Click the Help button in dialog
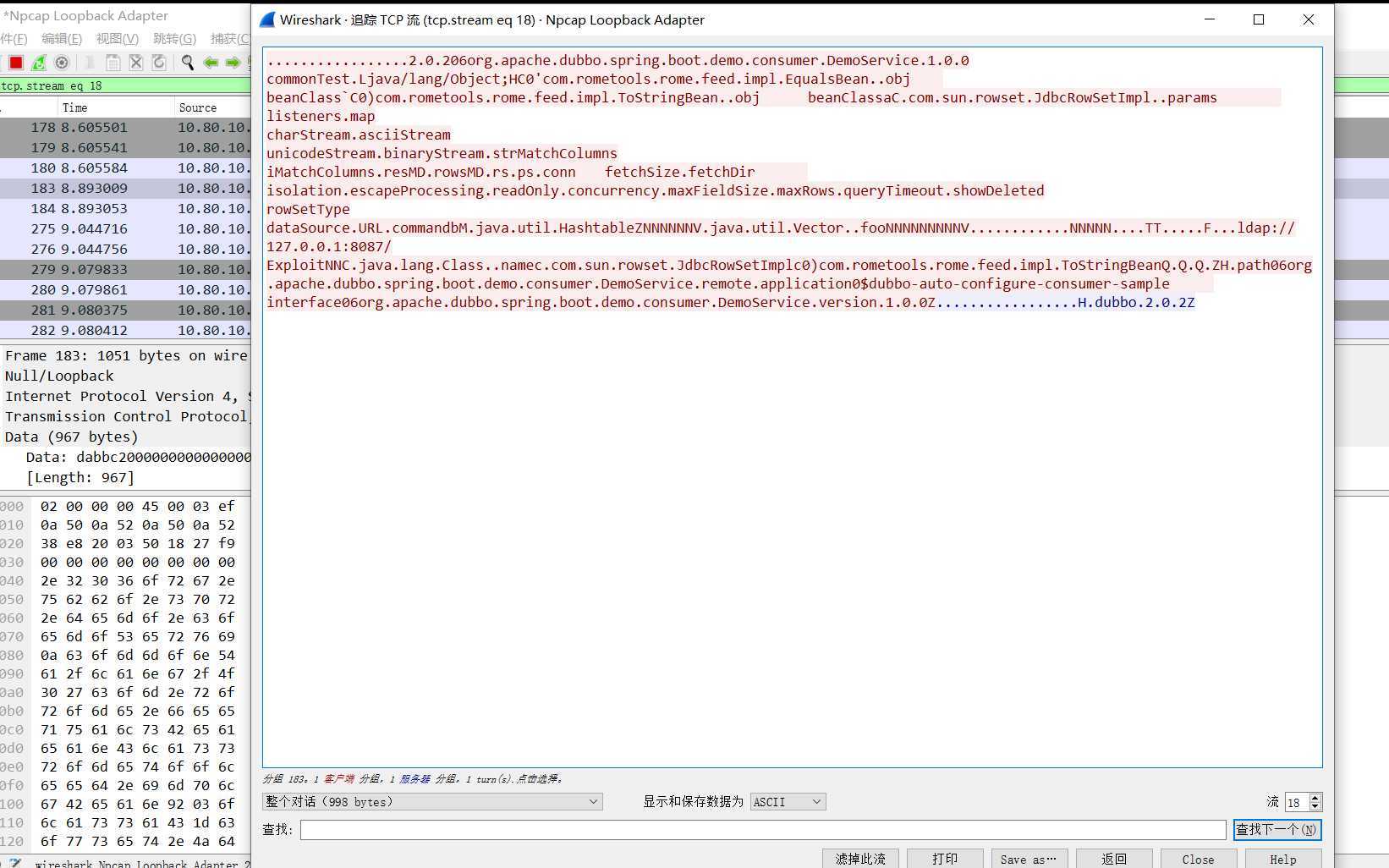The image size is (1389, 868). (1282, 859)
